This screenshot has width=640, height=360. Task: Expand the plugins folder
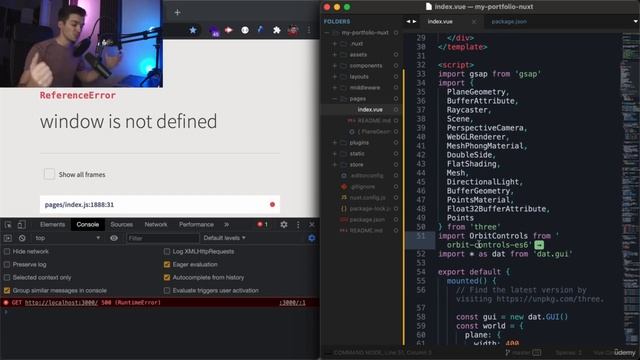click(x=335, y=143)
